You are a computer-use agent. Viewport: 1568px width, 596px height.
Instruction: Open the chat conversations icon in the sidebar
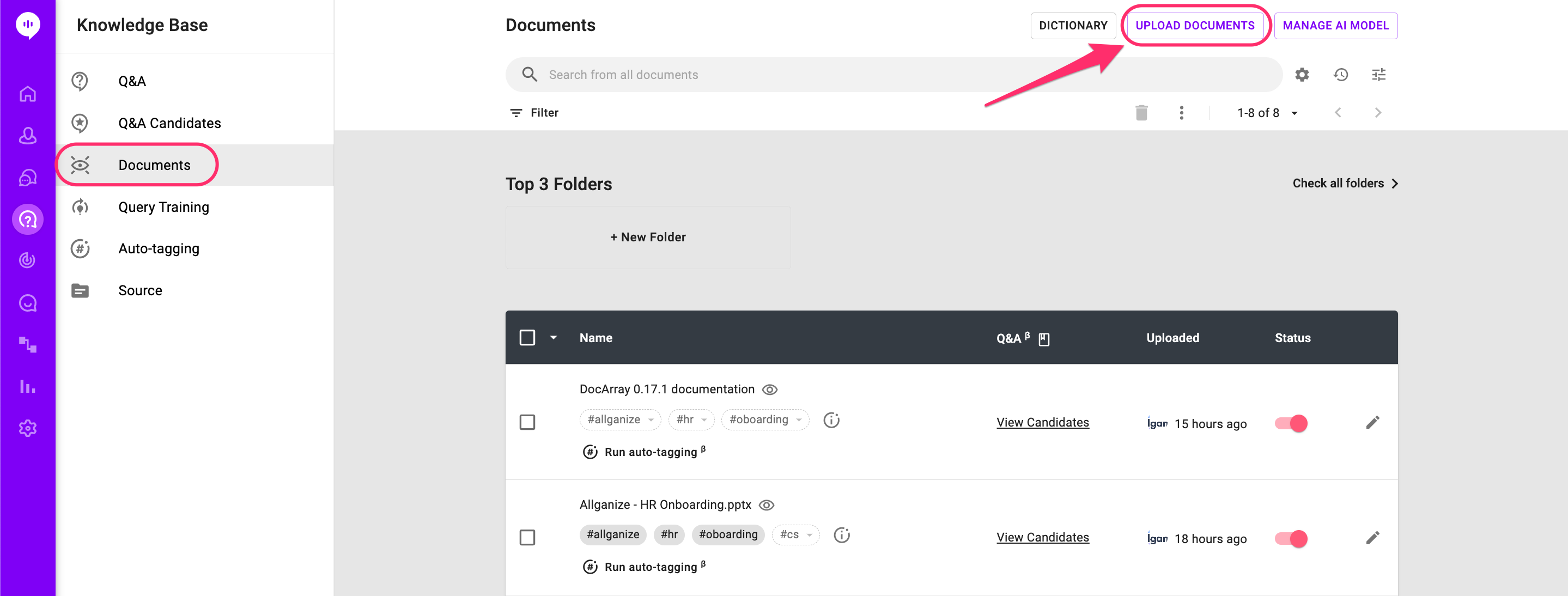(x=27, y=178)
